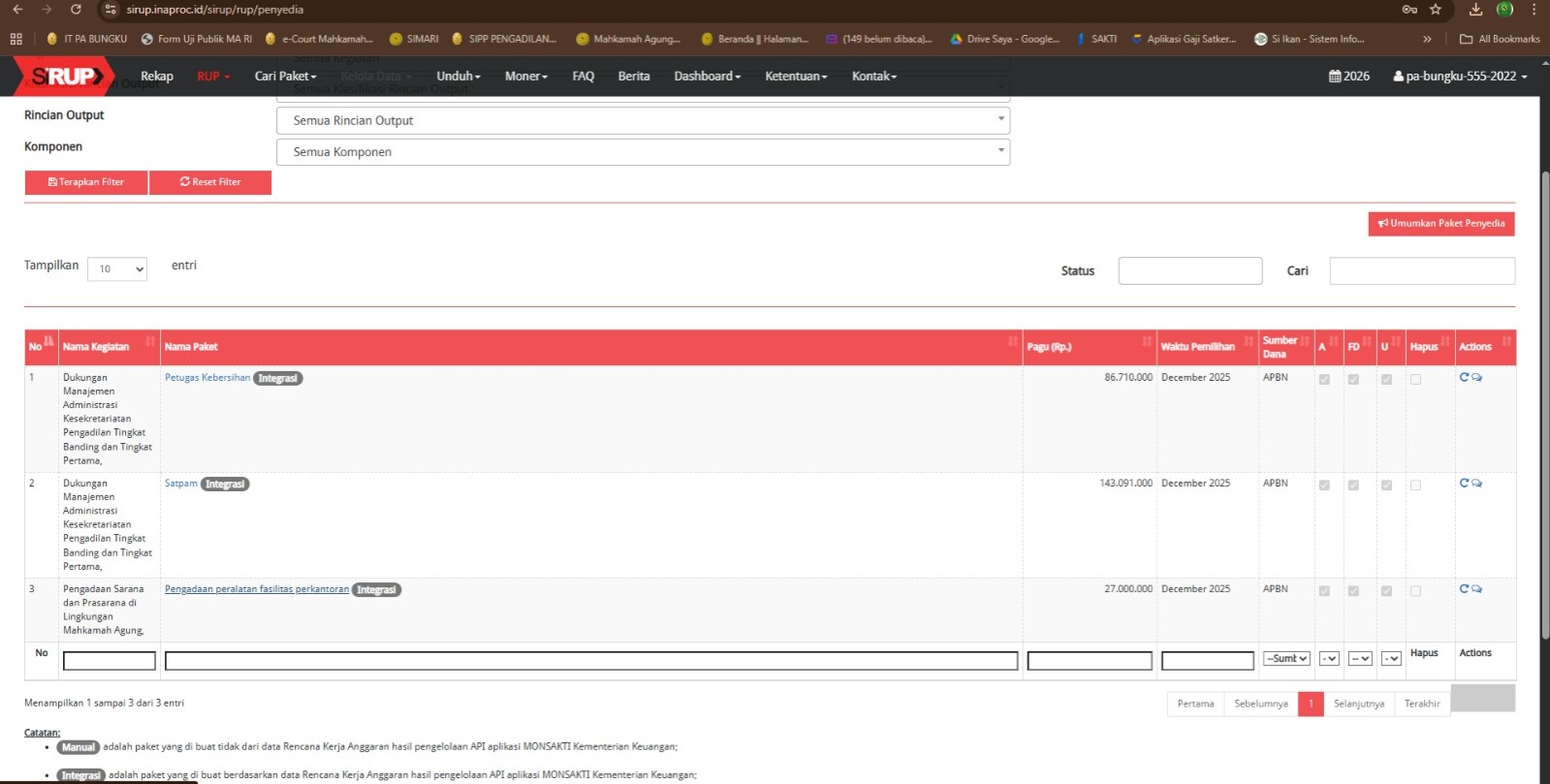The width and height of the screenshot is (1550, 784).
Task: Tick the Hapus checkbox for Pengadaan peralatan row
Action: click(x=1415, y=590)
